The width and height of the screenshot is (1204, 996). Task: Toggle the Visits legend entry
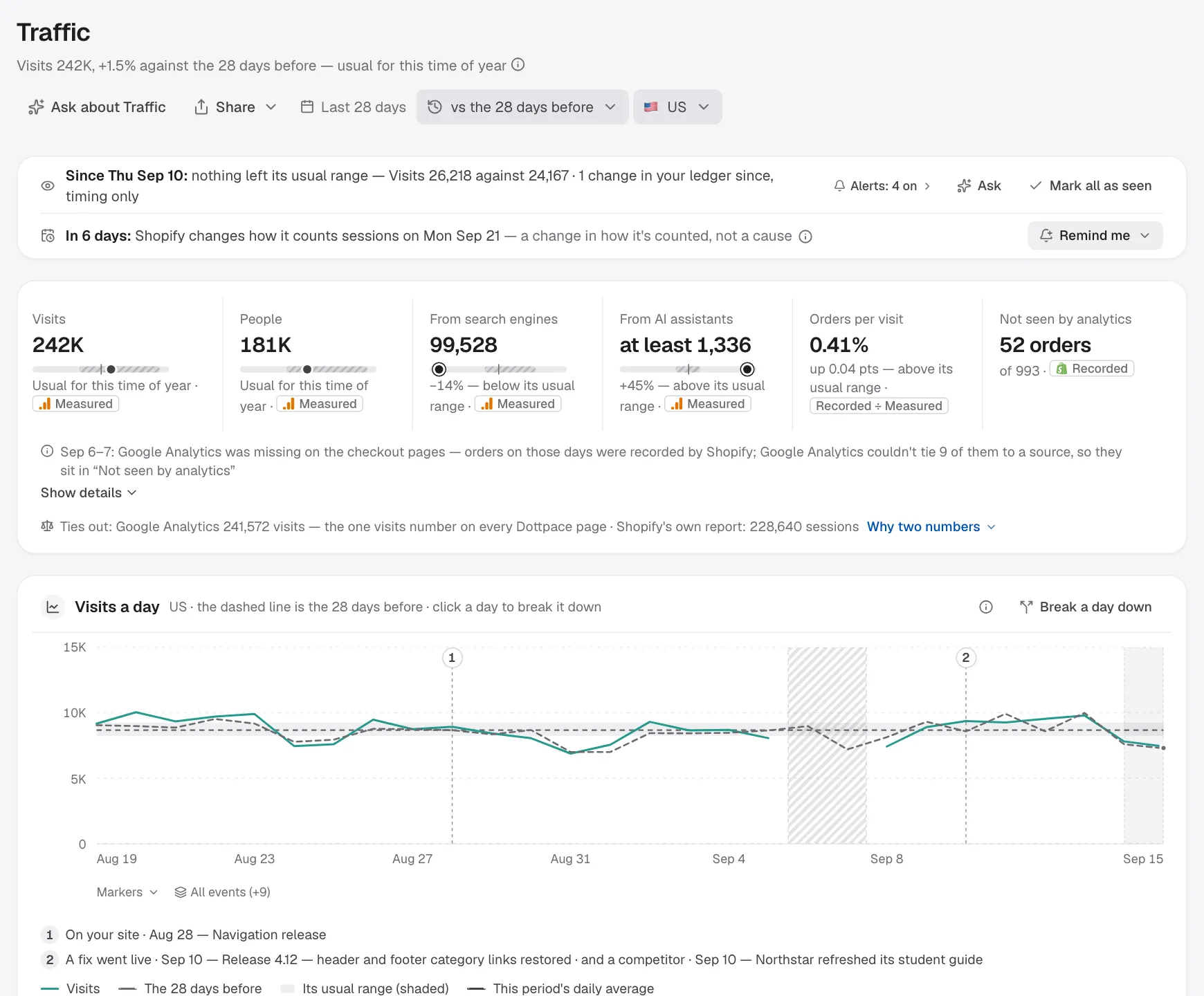[71, 988]
